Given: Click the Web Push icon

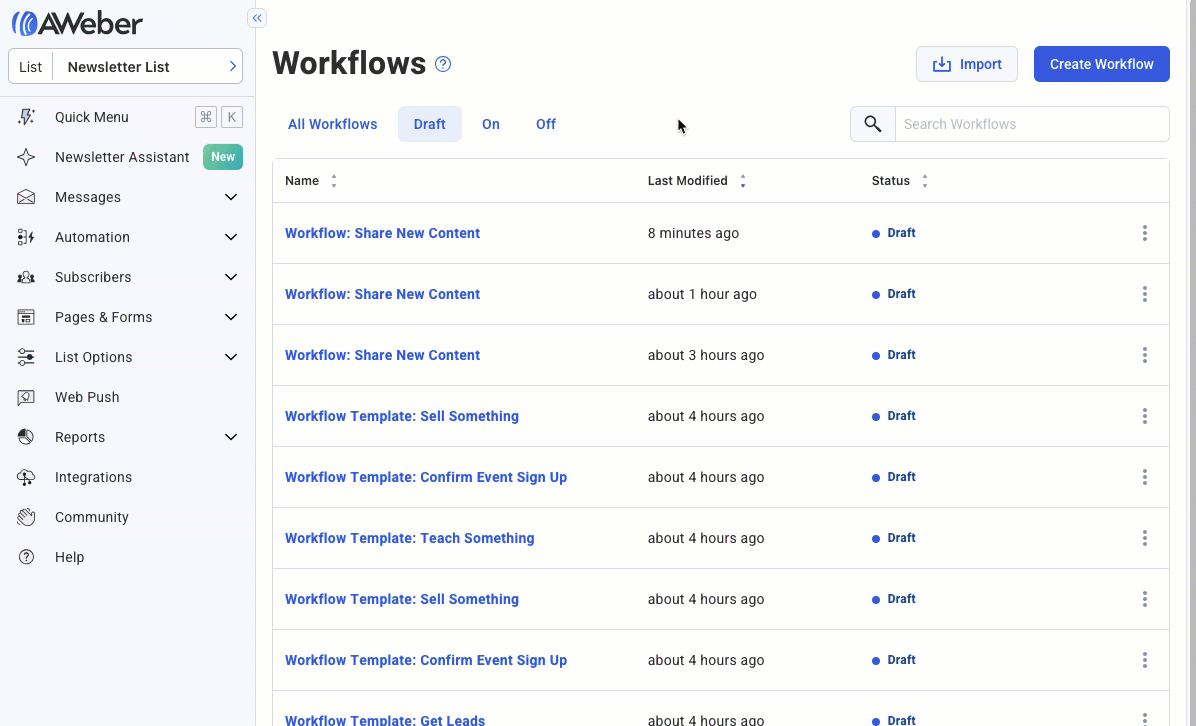Looking at the screenshot, I should coord(27,397).
